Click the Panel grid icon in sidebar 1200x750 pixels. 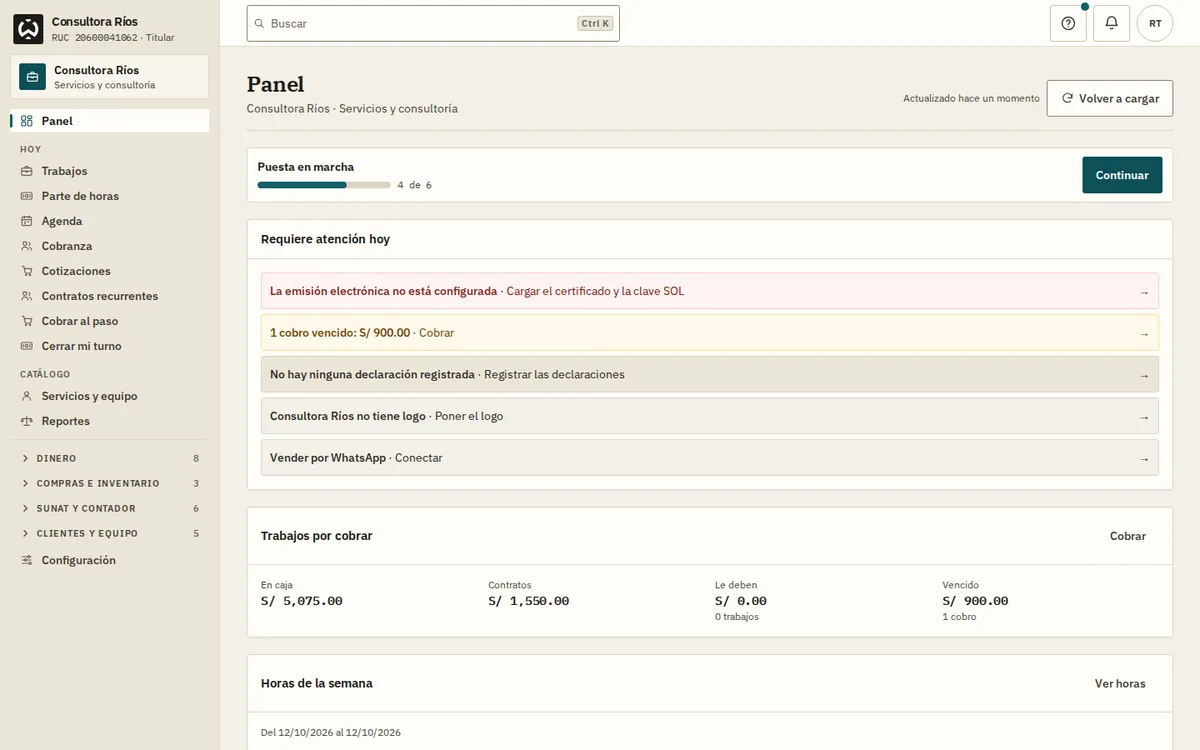[27, 121]
